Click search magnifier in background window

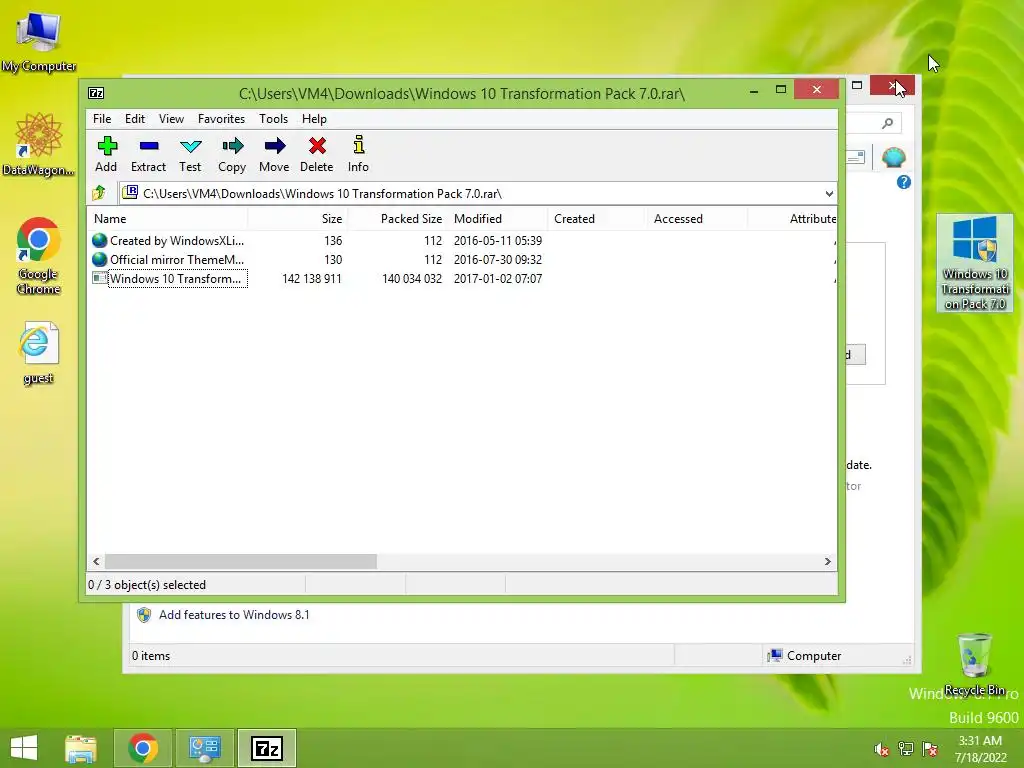click(887, 123)
